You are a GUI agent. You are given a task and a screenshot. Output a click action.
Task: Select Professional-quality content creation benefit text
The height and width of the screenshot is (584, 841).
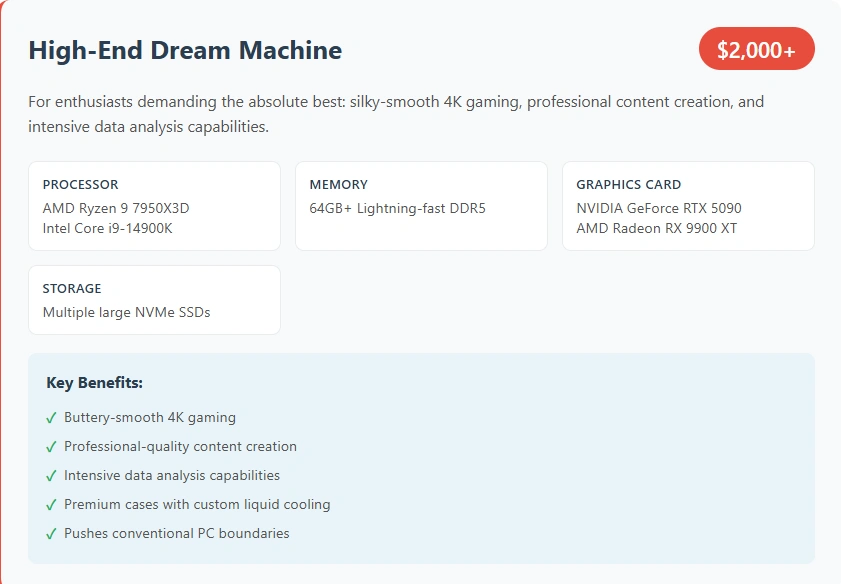180,447
